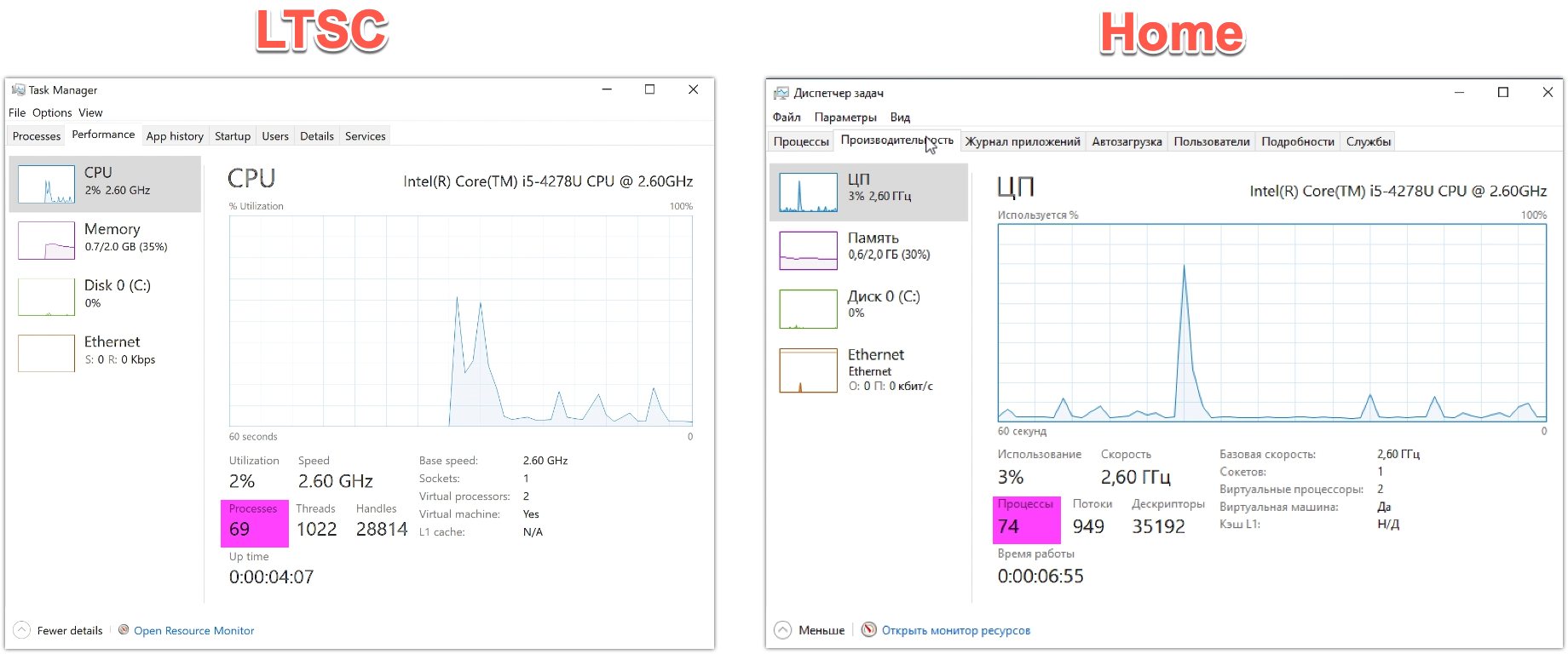Click the large CPU heading in Task Manager
Viewport: 1568px width, 654px height.
[x=251, y=178]
